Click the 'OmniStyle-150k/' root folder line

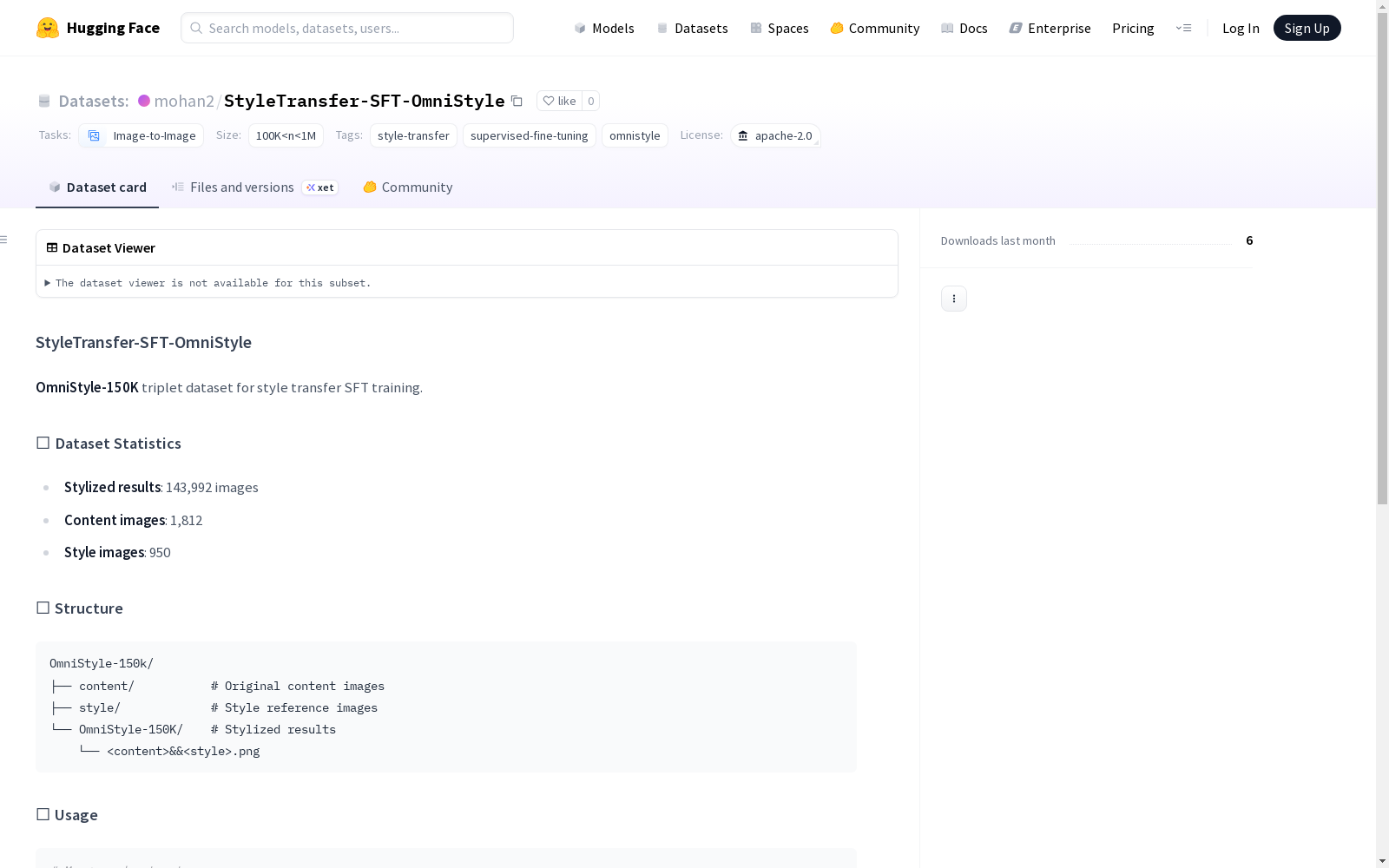(x=102, y=664)
